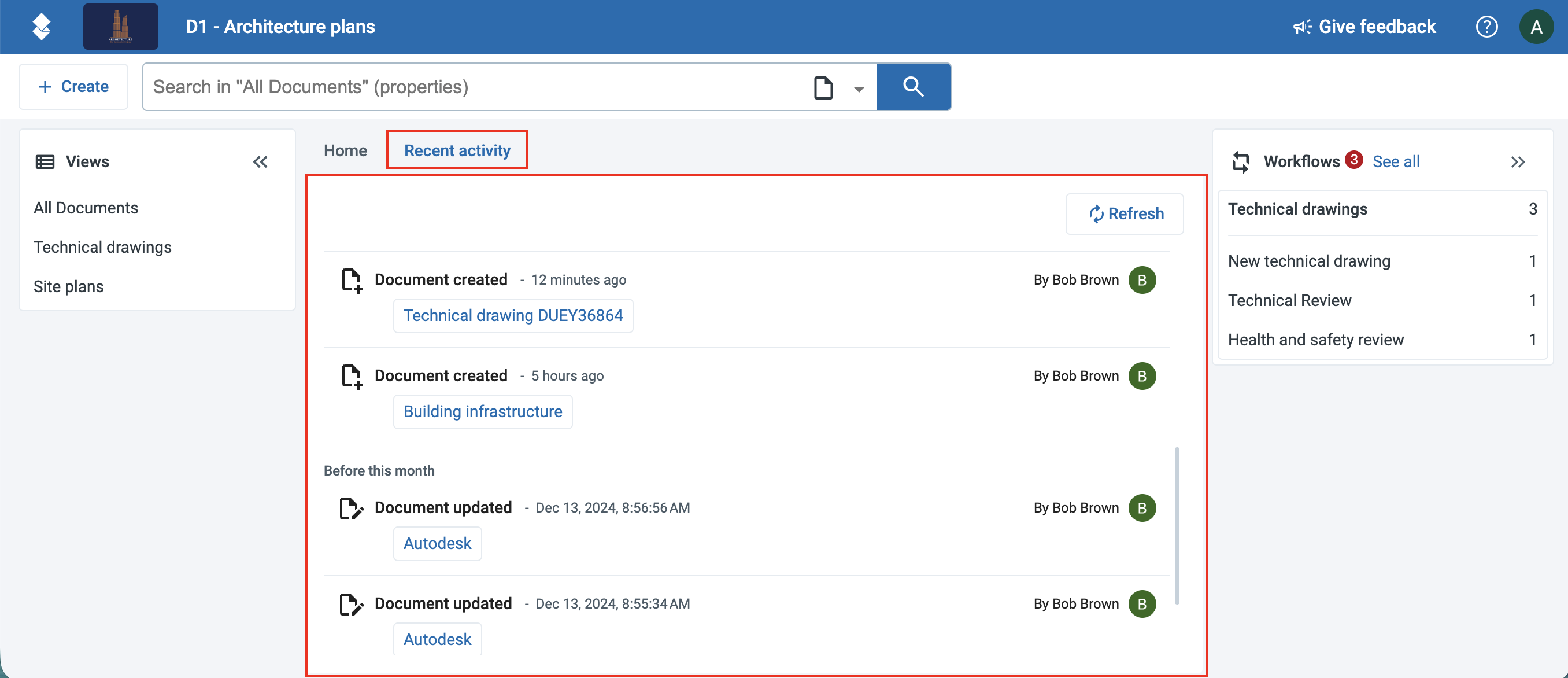Click the blue magnifier search button

[x=913, y=87]
